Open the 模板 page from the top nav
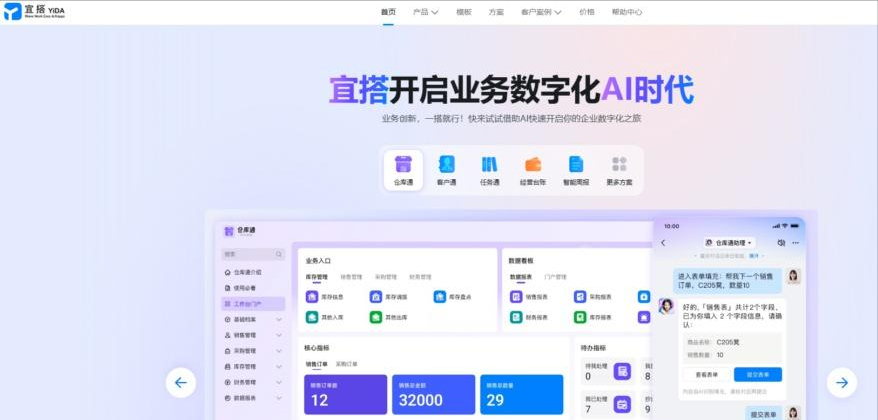The width and height of the screenshot is (878, 420). [x=464, y=12]
